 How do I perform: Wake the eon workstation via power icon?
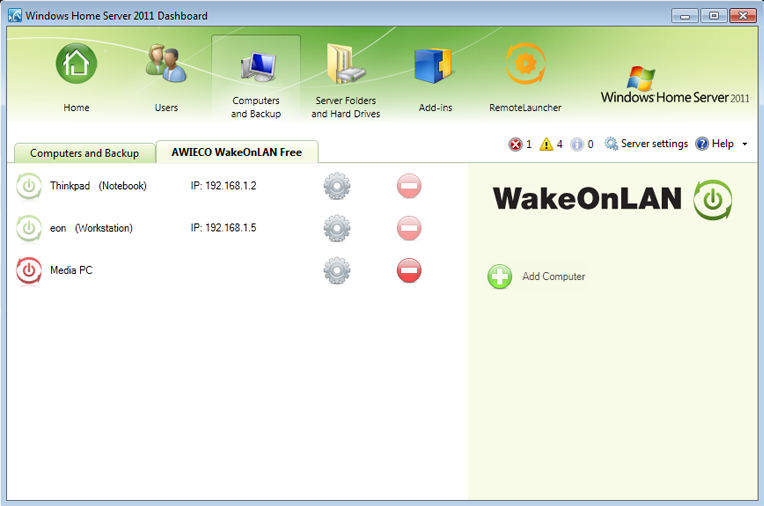click(x=29, y=228)
